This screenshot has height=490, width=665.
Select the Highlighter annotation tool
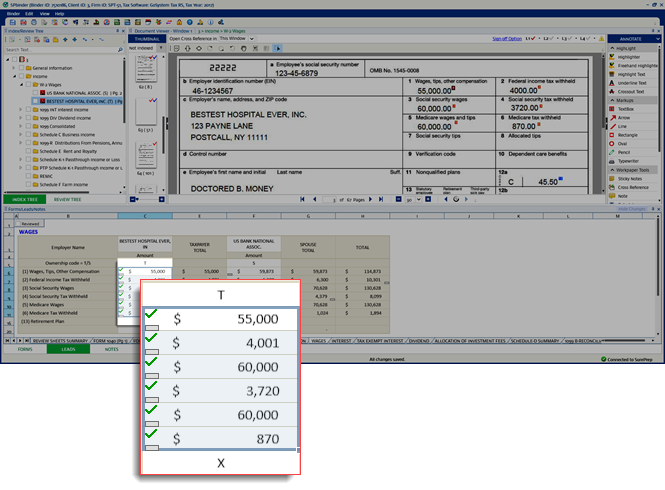pyautogui.click(x=630, y=57)
